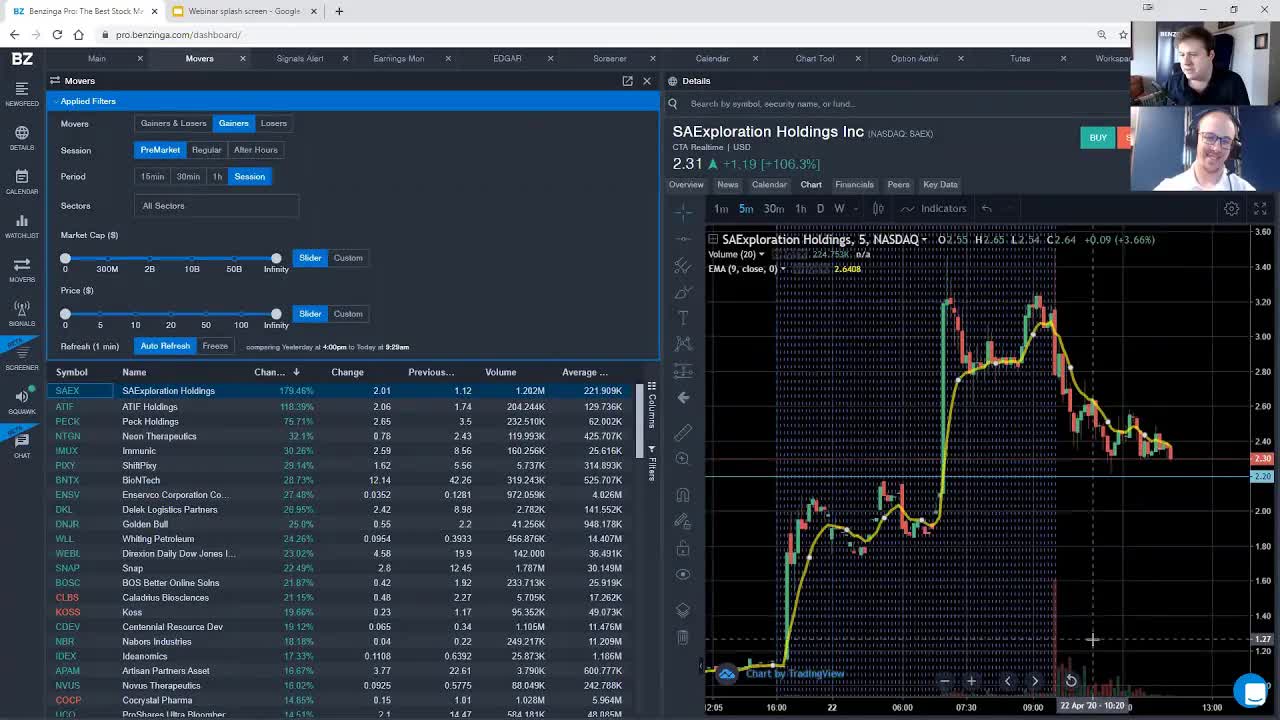
Task: Click the green BUY button
Action: (1098, 138)
